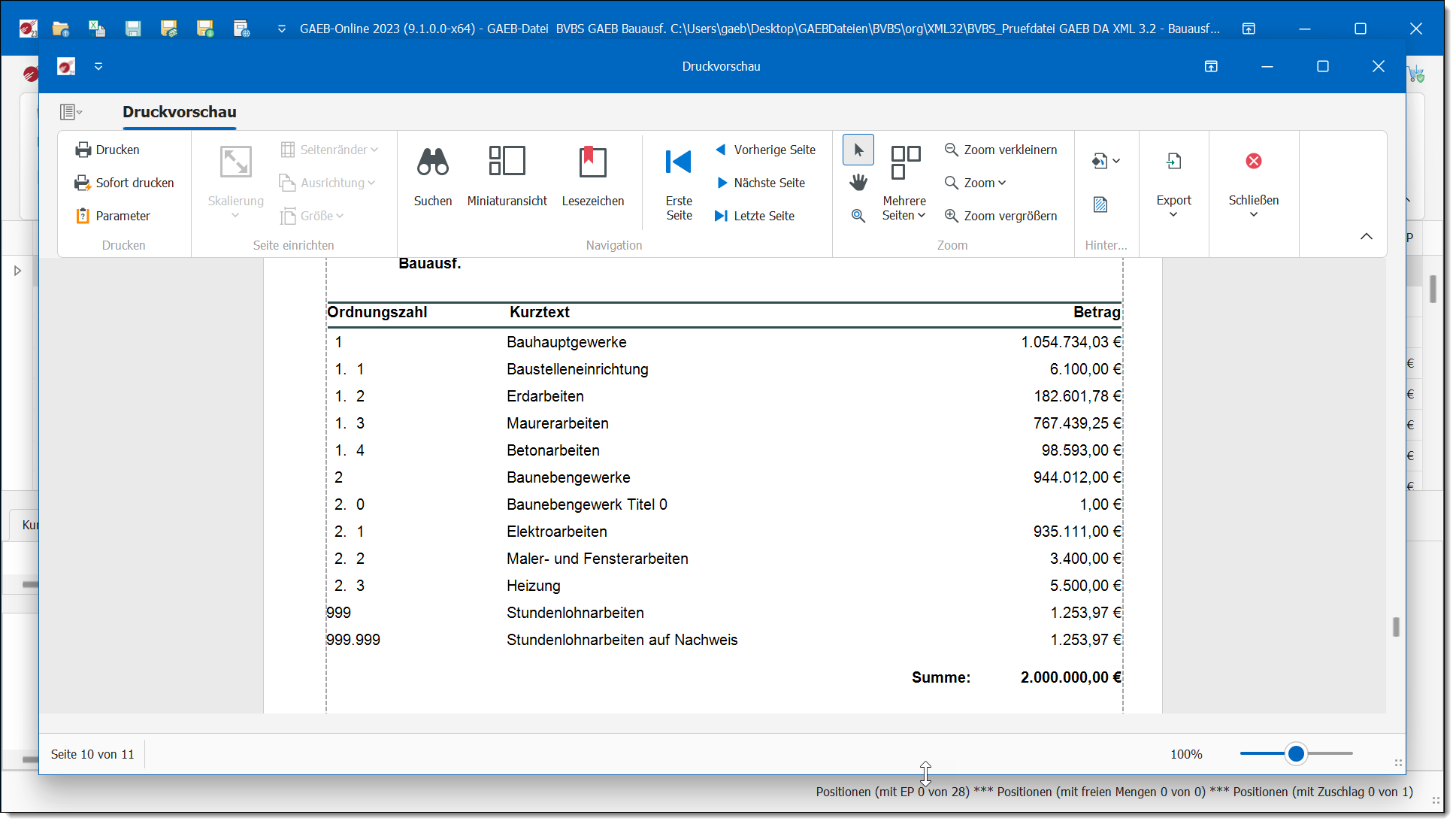Select the Druckvorschau ribbon tab
The image size is (1456, 824).
(x=179, y=112)
